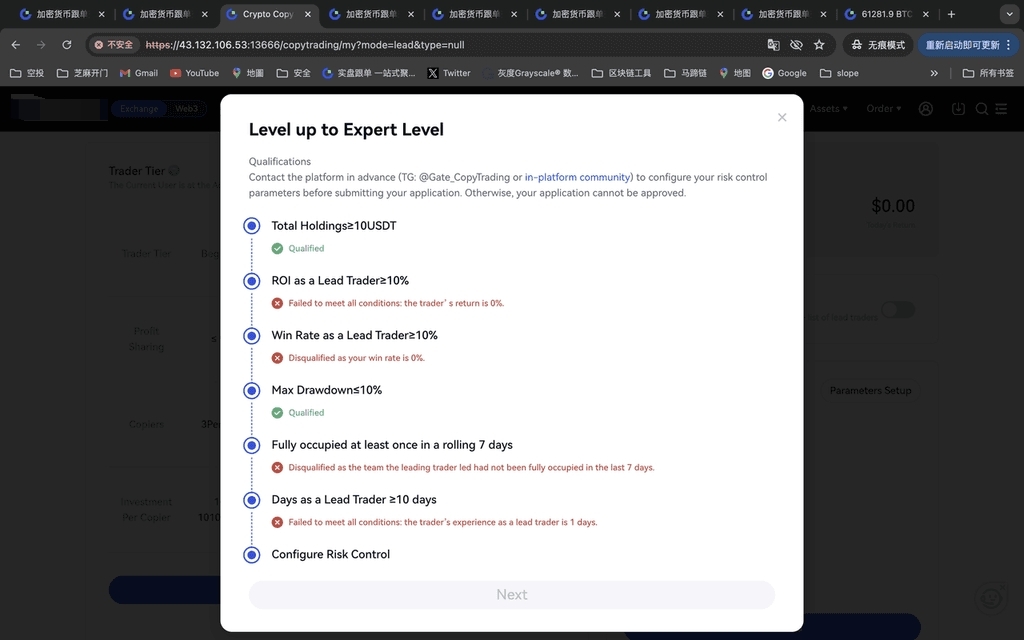
Task: Reload the page with the refresh icon
Action: pyautogui.click(x=67, y=45)
